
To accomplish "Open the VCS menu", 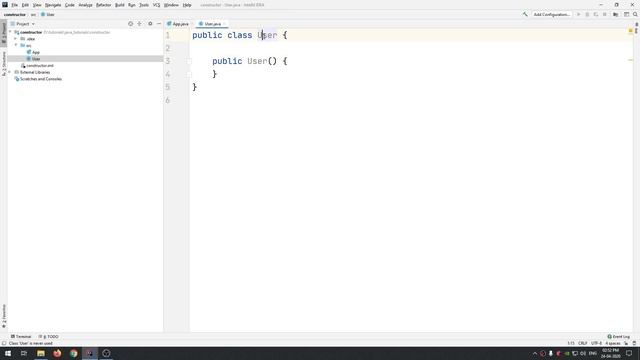I will coord(156,5).
